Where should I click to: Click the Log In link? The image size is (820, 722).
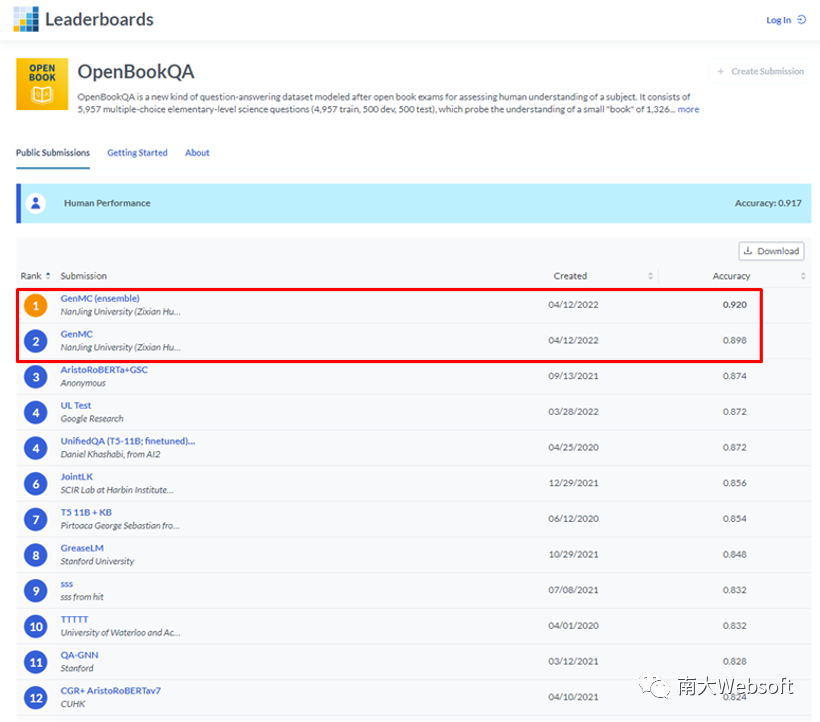pos(779,20)
